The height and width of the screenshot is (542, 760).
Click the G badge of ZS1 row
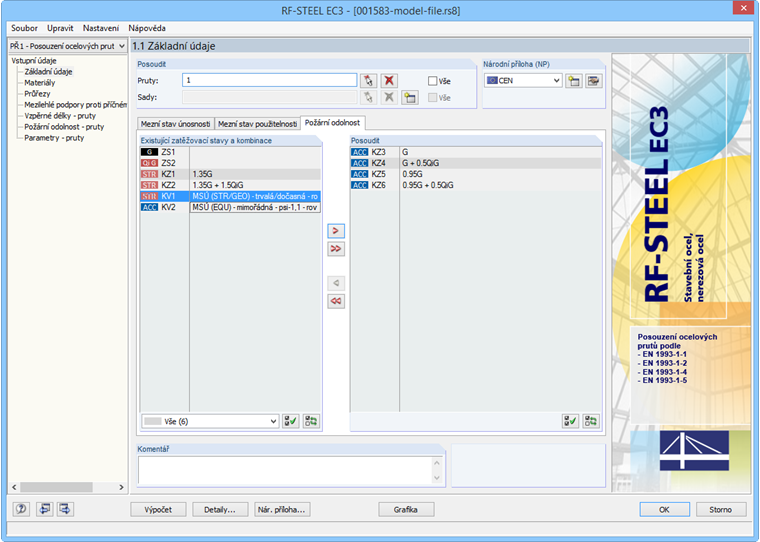tap(149, 152)
